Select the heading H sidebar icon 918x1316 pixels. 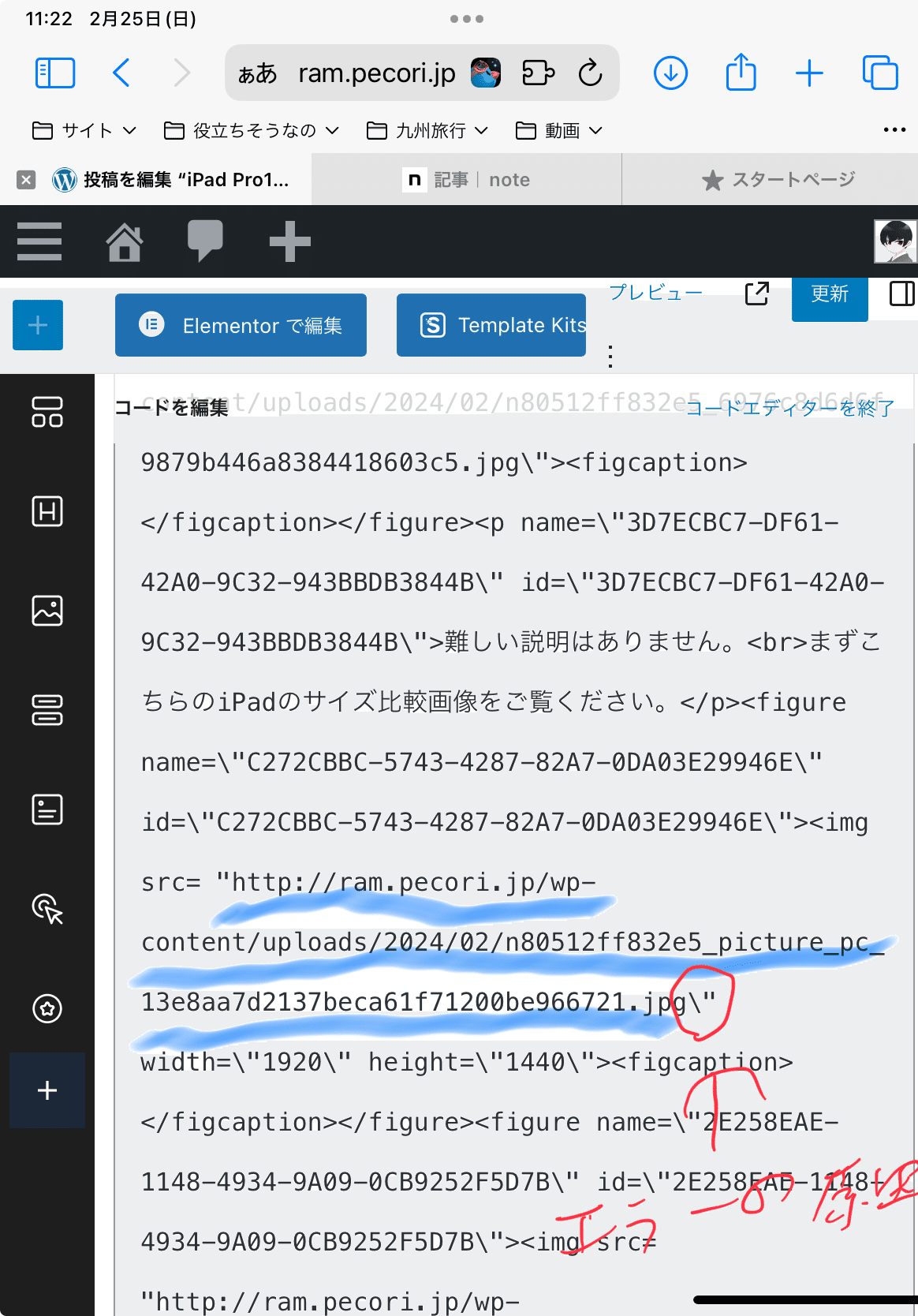pyautogui.click(x=47, y=511)
